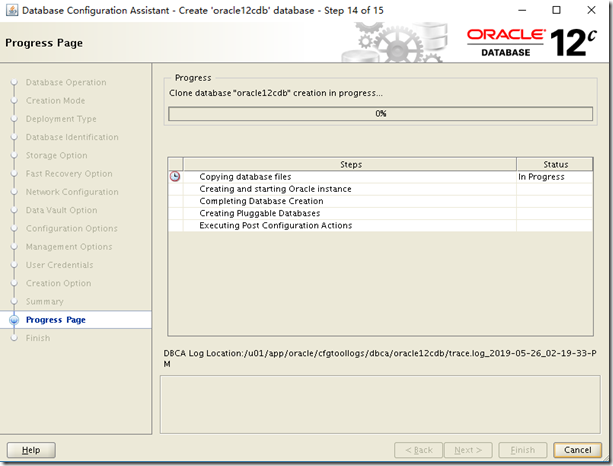Select User Credentials step in sidebar
Viewport: 613px width, 466px height.
(x=59, y=265)
